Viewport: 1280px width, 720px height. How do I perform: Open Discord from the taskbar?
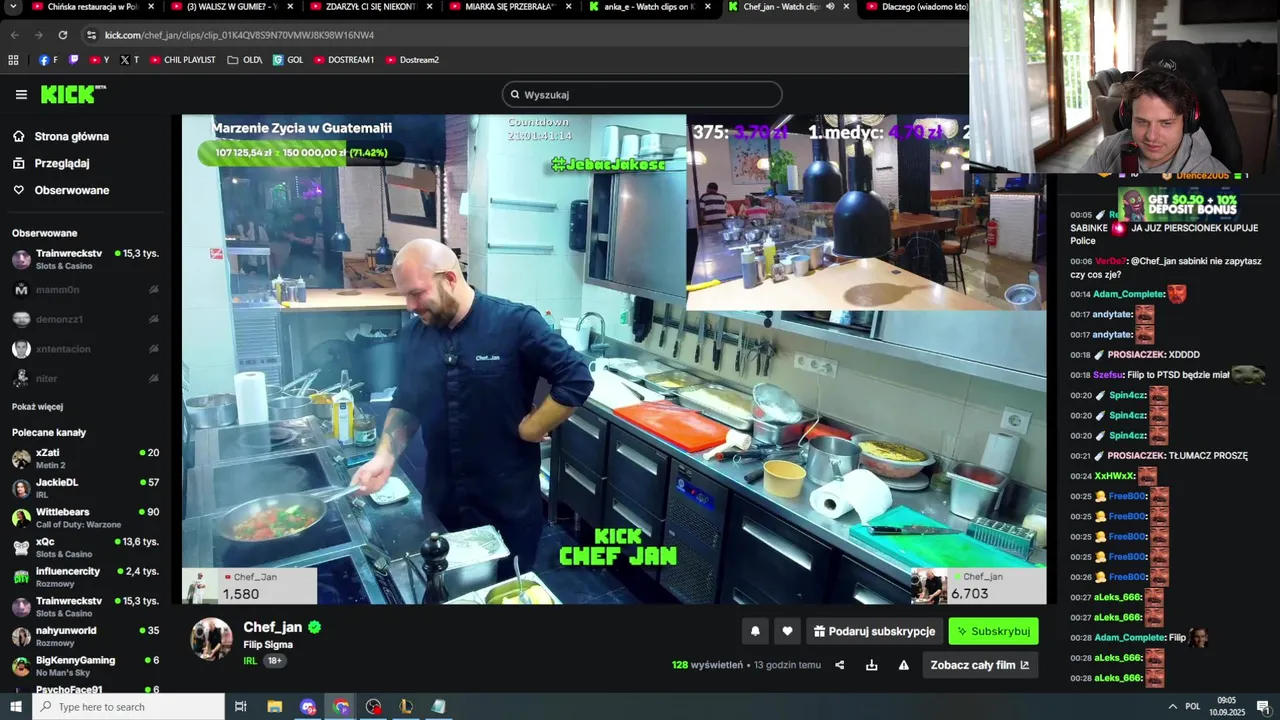(x=308, y=707)
